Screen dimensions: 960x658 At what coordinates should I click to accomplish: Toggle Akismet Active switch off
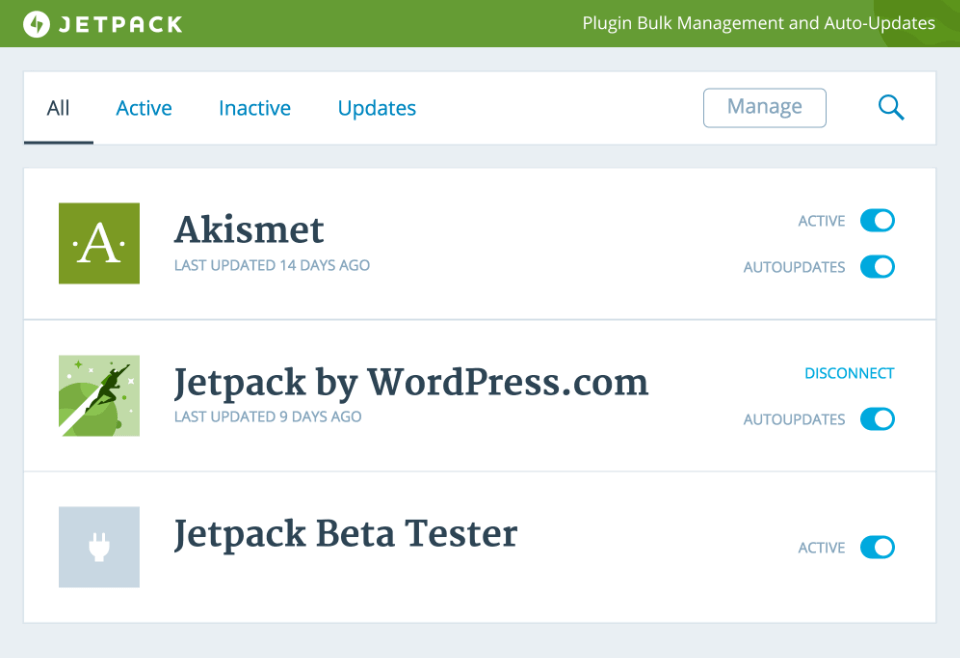877,220
